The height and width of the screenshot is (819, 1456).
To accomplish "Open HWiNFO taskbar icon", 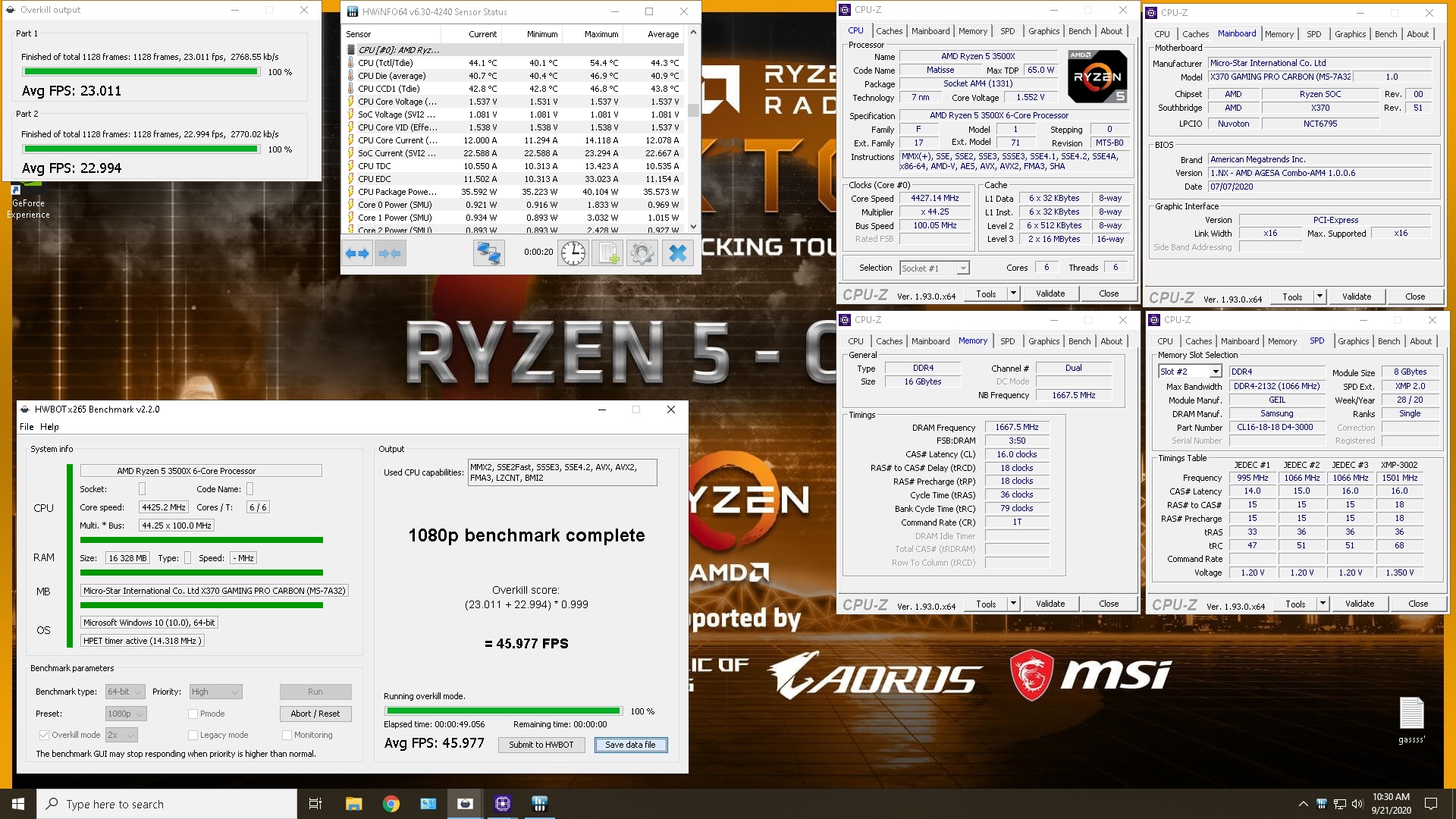I will 540,804.
